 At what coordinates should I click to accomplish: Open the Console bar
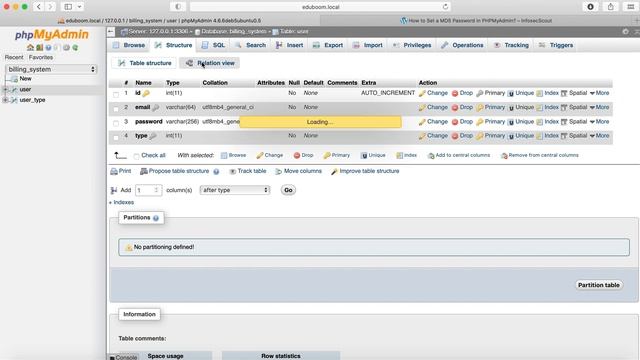coord(124,357)
